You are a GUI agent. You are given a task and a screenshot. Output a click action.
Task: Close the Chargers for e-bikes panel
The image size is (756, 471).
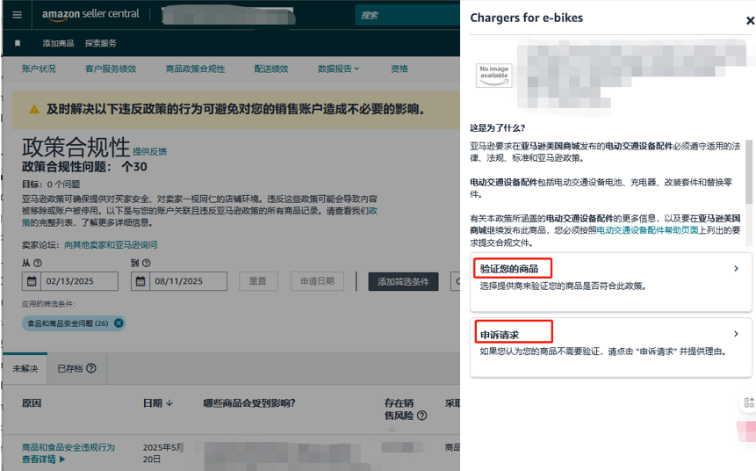750,21
